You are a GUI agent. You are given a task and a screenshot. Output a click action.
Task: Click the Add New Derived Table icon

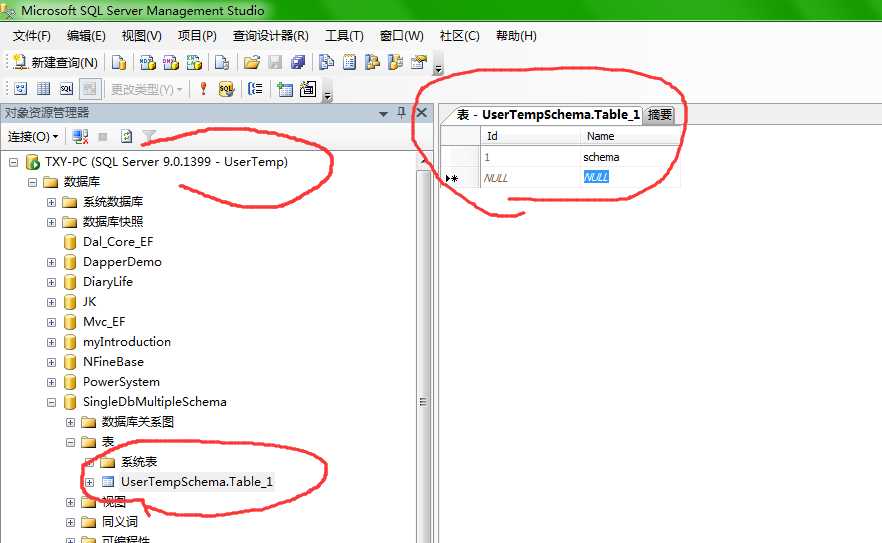click(308, 89)
